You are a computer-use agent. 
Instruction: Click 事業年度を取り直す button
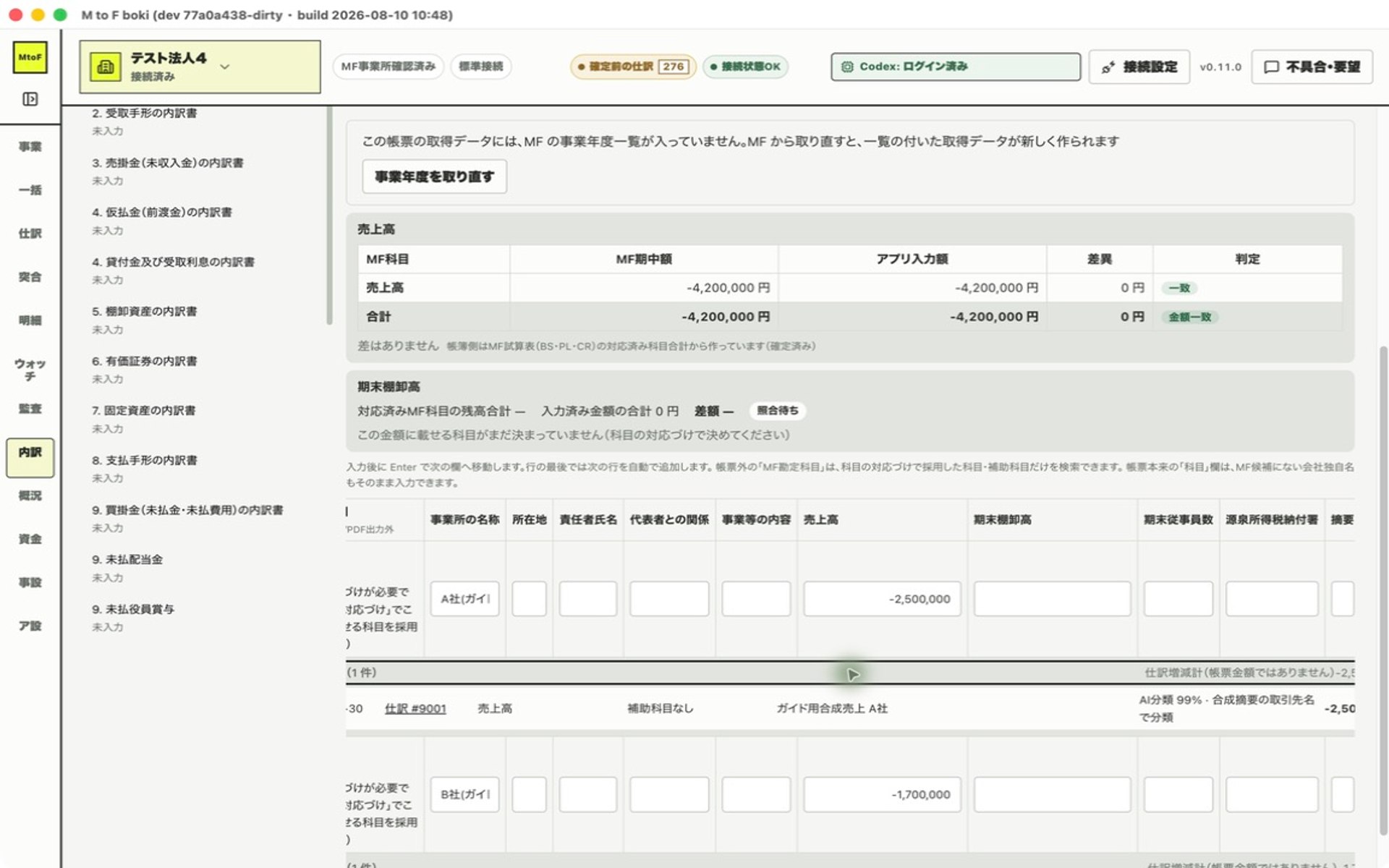pos(434,176)
